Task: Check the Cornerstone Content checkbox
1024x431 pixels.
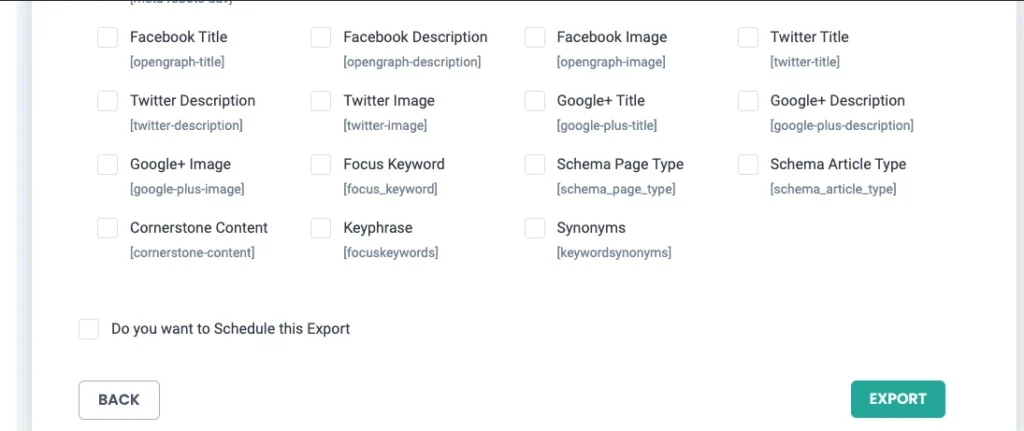Action: 108,228
